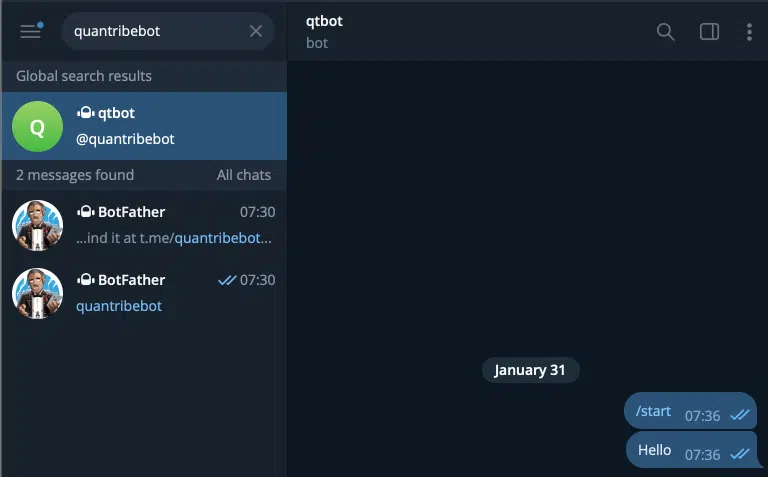768x477 pixels.
Task: Click the green qtbot avatar
Action: tap(37, 126)
